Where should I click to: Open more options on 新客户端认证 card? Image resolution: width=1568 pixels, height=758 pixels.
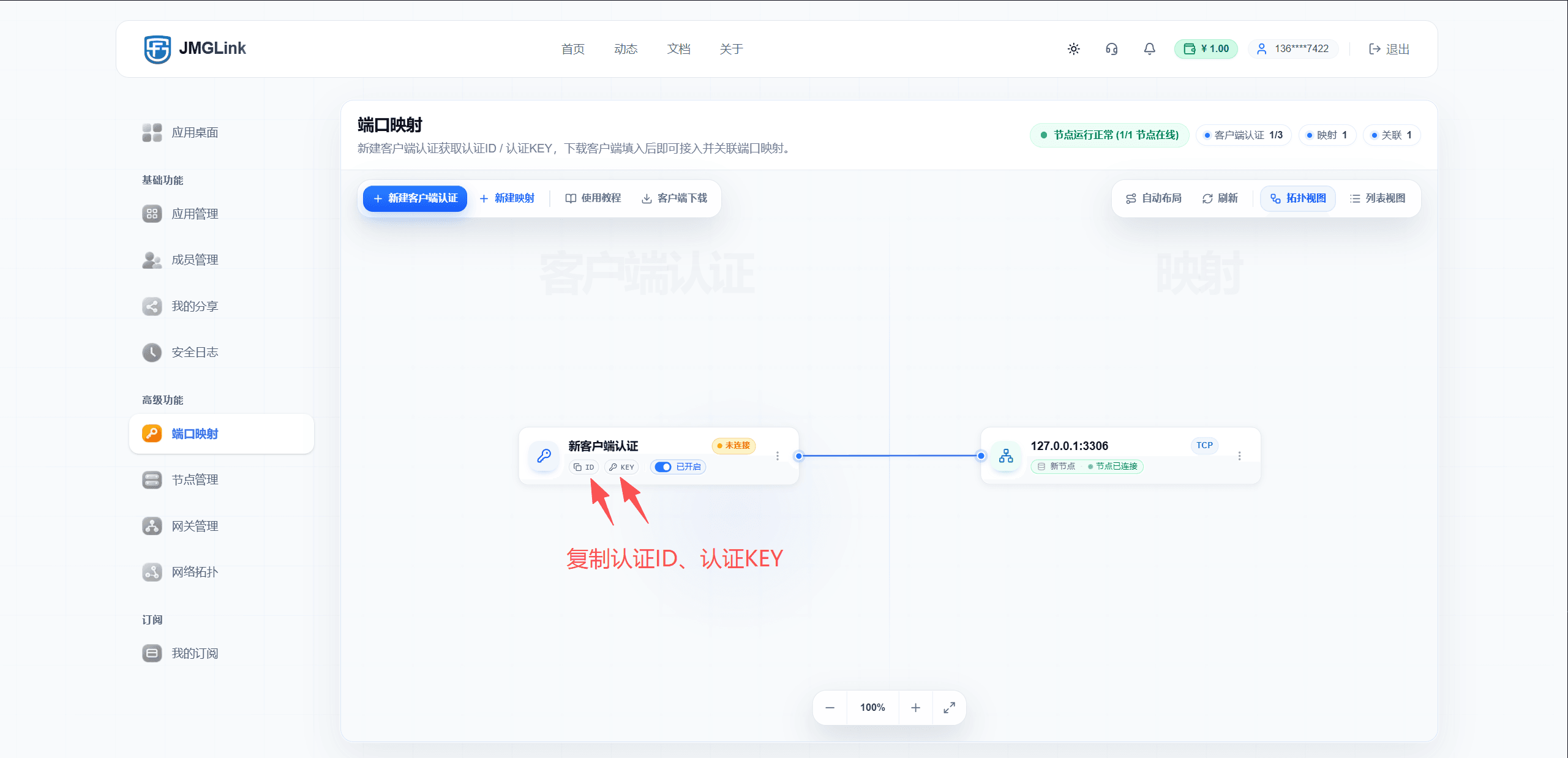(778, 456)
